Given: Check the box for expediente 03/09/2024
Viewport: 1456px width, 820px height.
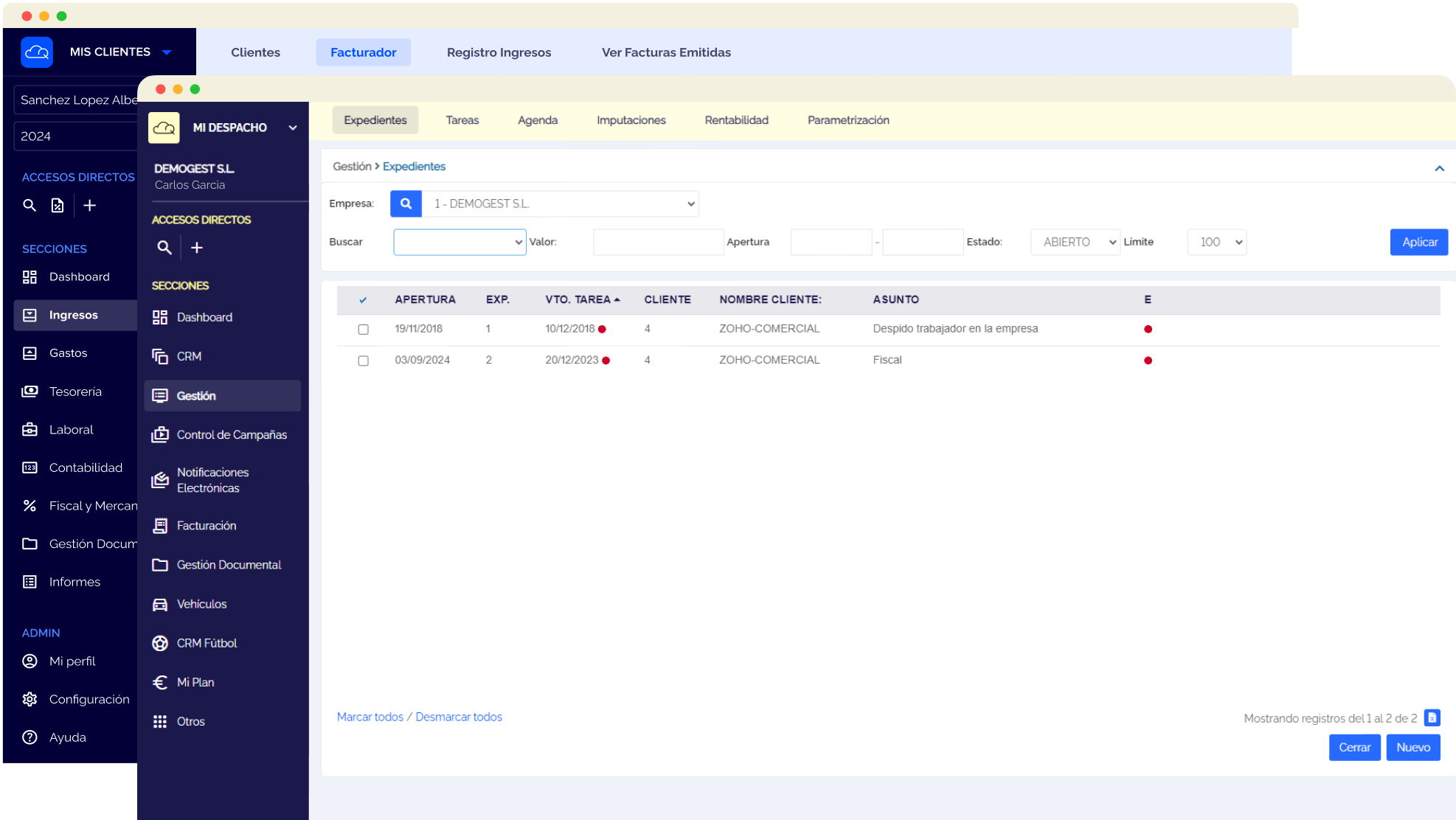Looking at the screenshot, I should coord(363,361).
